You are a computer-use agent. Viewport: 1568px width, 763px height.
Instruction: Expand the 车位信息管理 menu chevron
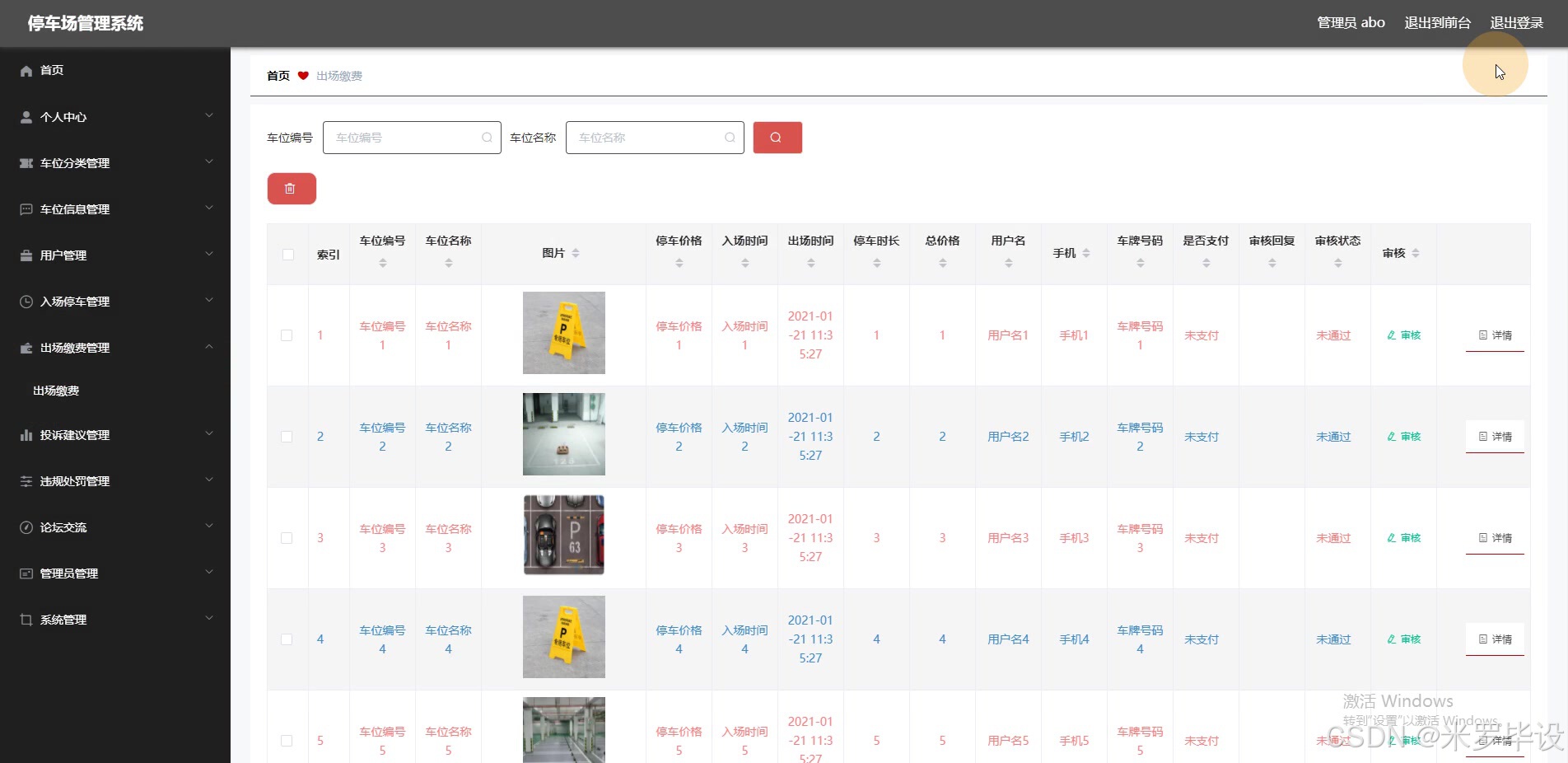[x=209, y=208]
